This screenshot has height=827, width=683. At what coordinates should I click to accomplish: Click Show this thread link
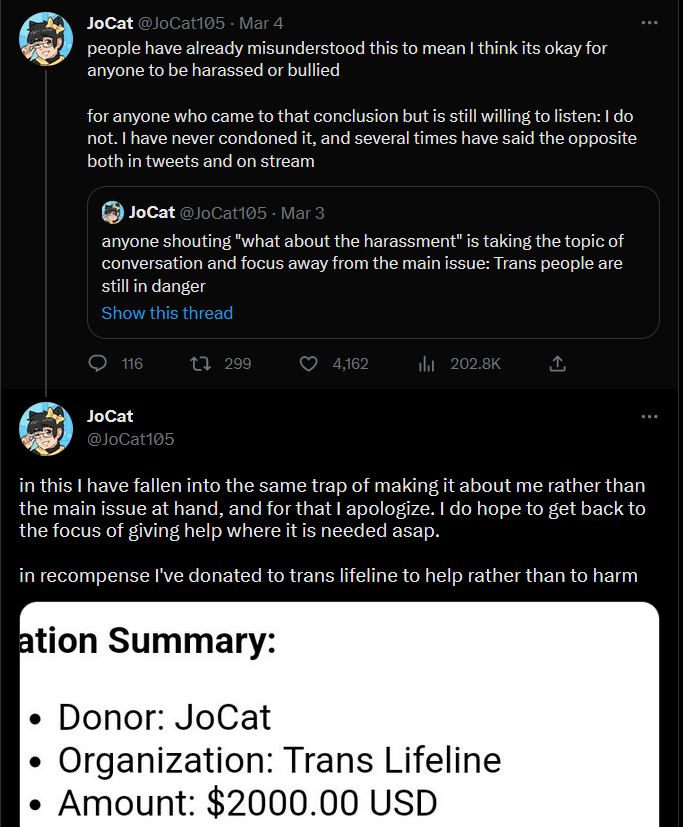coord(167,313)
